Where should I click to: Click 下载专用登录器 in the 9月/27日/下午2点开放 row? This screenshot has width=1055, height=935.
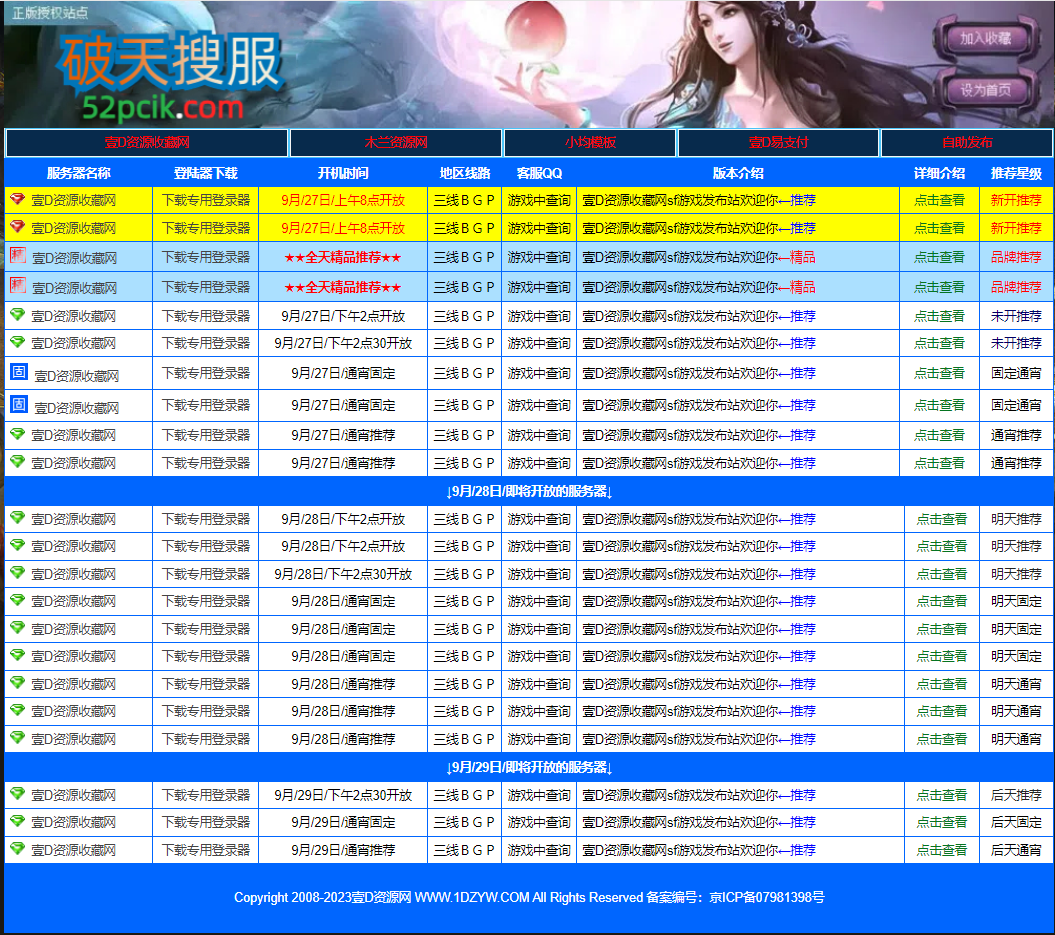206,316
